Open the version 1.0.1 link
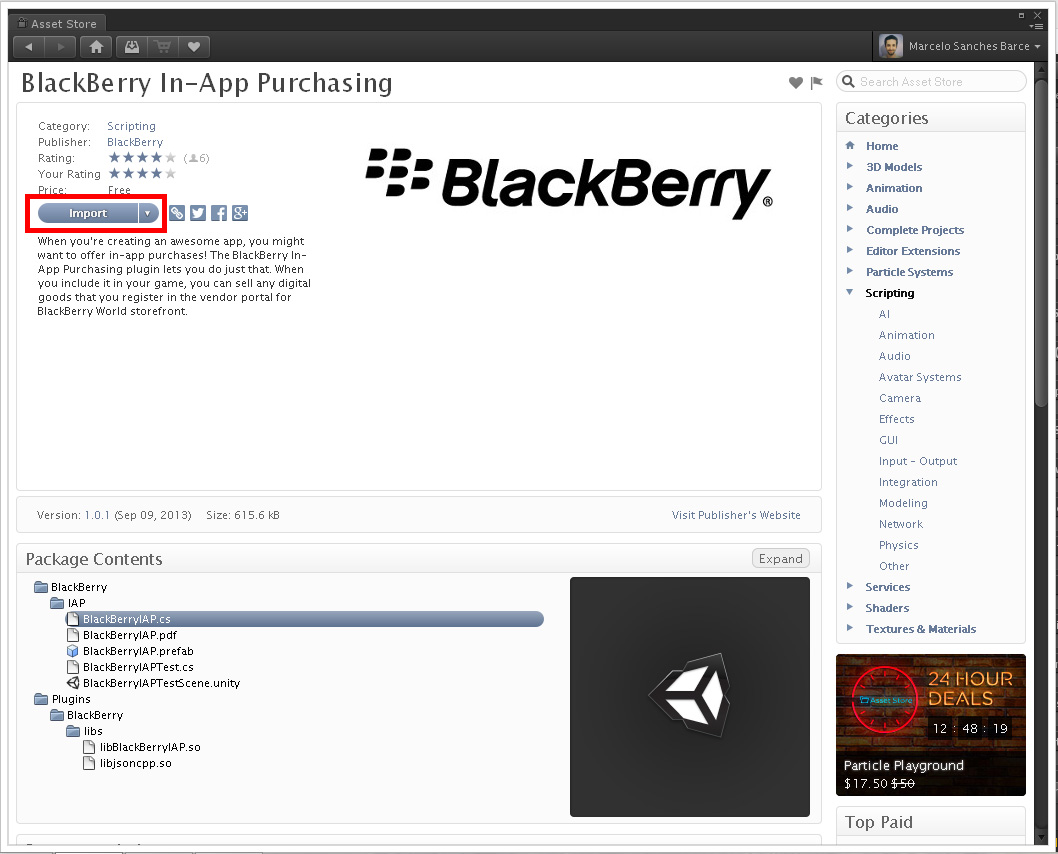Screen dimensions: 1058x854 click(x=96, y=515)
